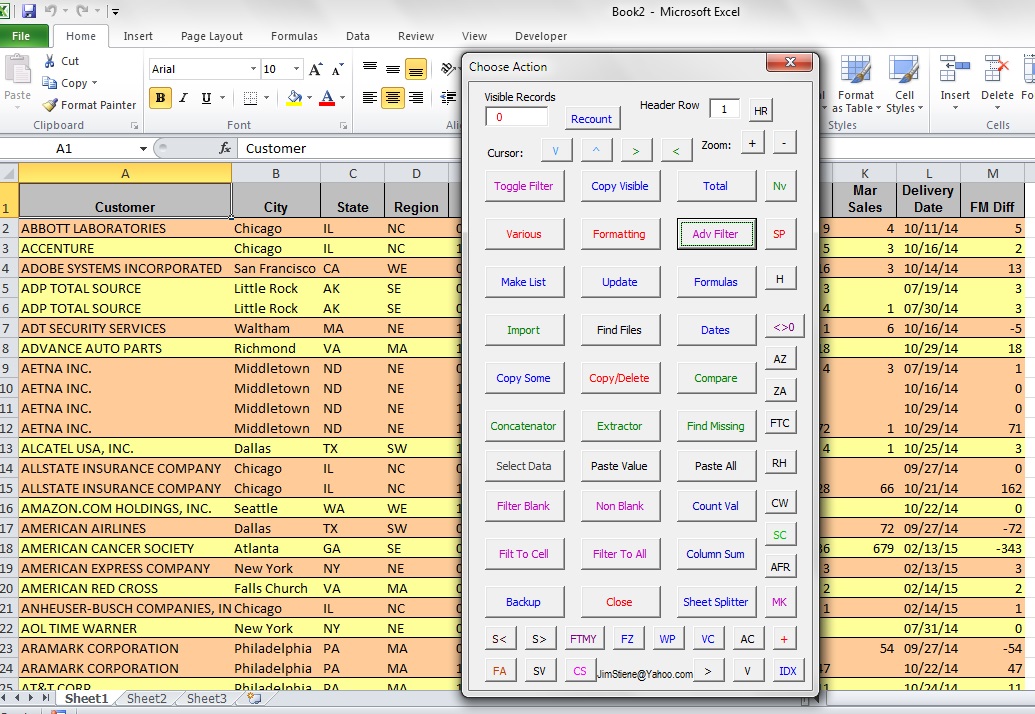The width and height of the screenshot is (1035, 714).
Task: Click the Insert cells icon
Action: pos(954,70)
